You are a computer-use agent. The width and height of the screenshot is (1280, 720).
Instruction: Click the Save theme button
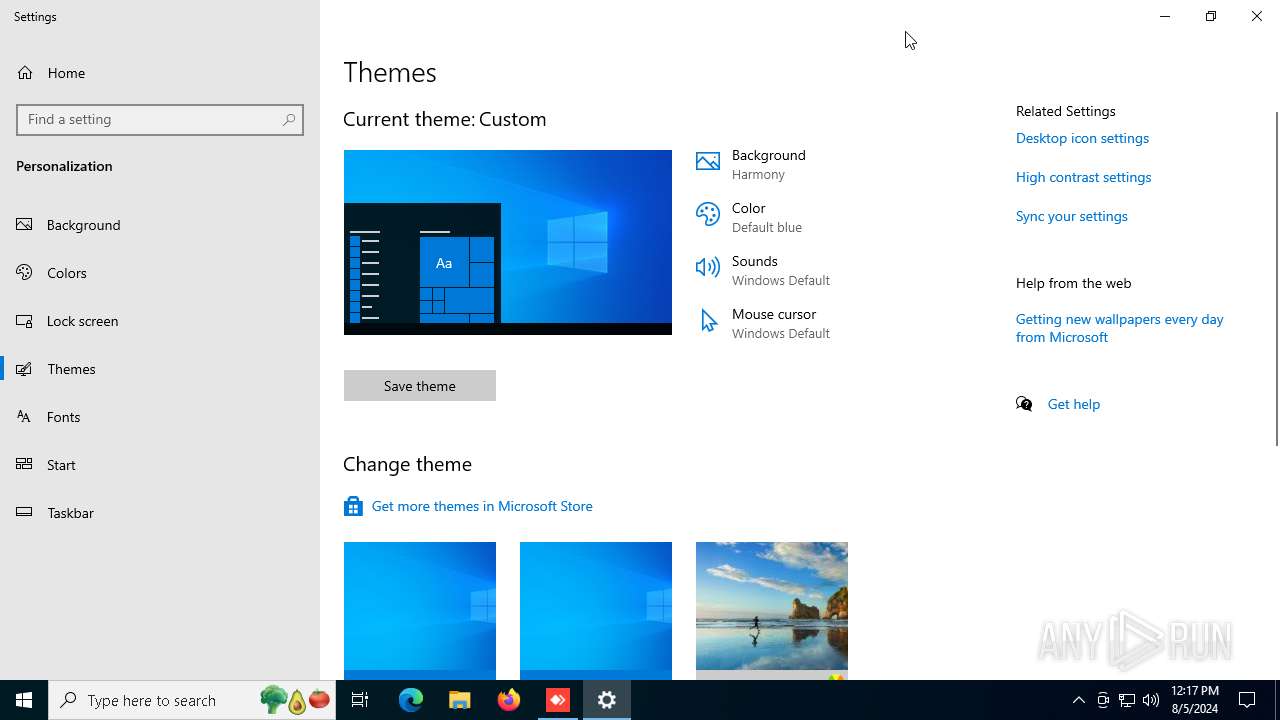420,386
